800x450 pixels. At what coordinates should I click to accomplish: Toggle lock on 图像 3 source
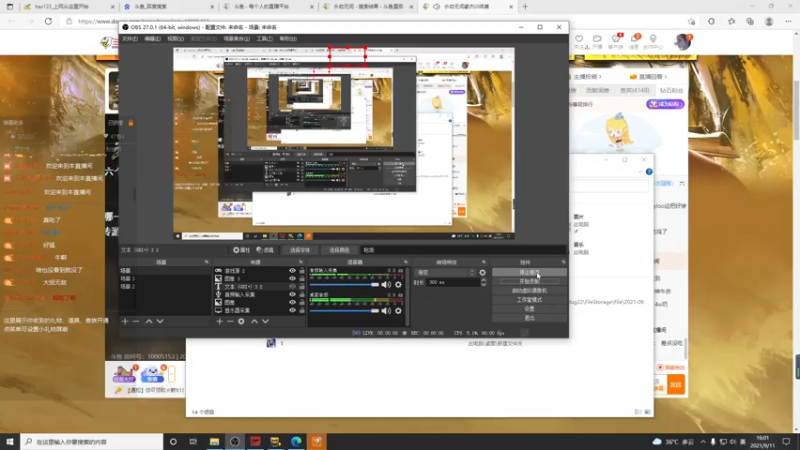point(302,279)
